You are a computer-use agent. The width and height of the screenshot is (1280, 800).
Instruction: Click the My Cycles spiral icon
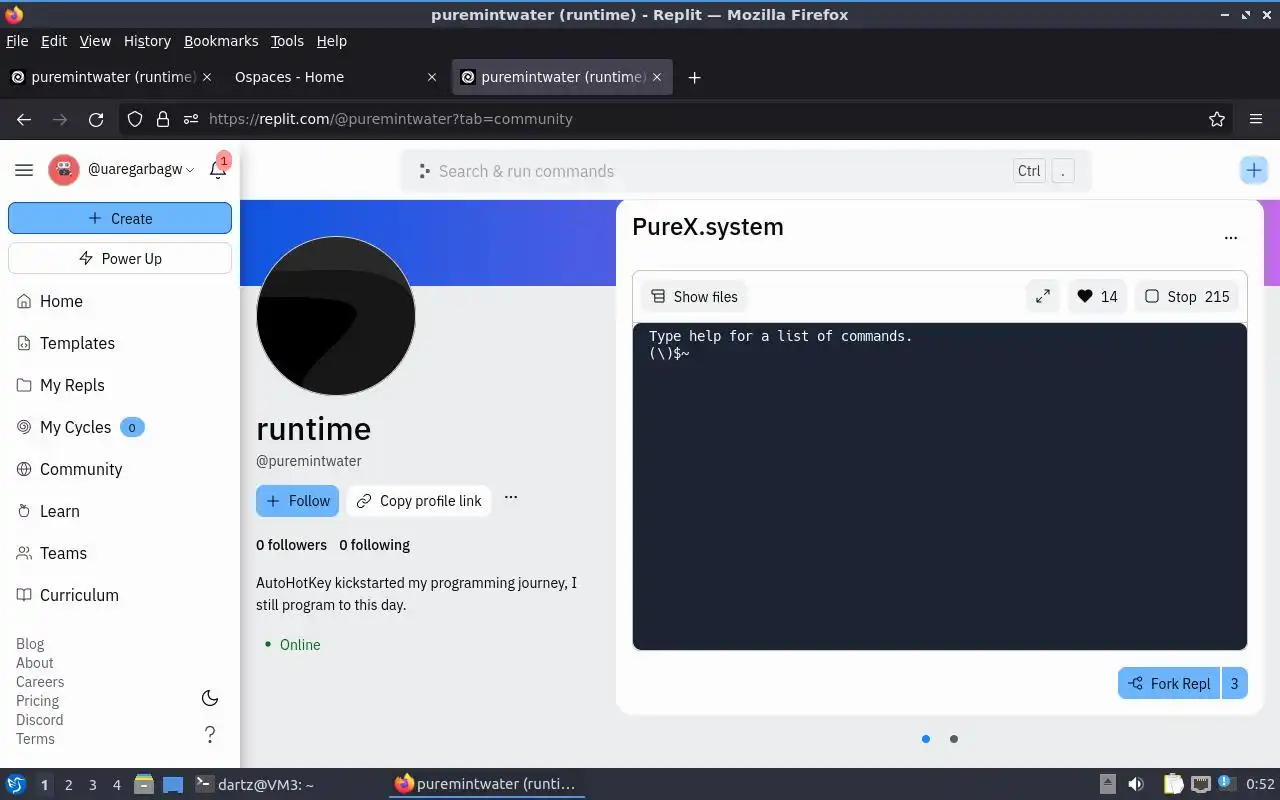(24, 427)
